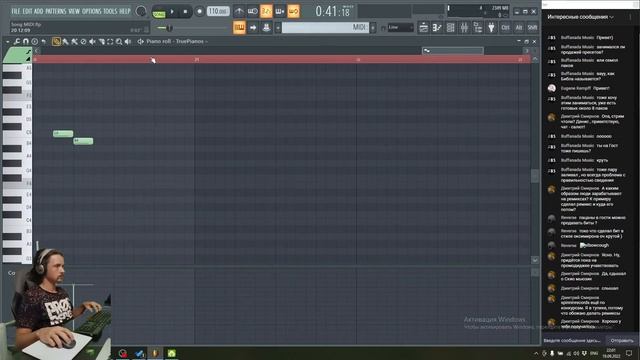Open the Piano roll - TruePianos target menu
The width and height of the screenshot is (640, 360).
point(177,42)
